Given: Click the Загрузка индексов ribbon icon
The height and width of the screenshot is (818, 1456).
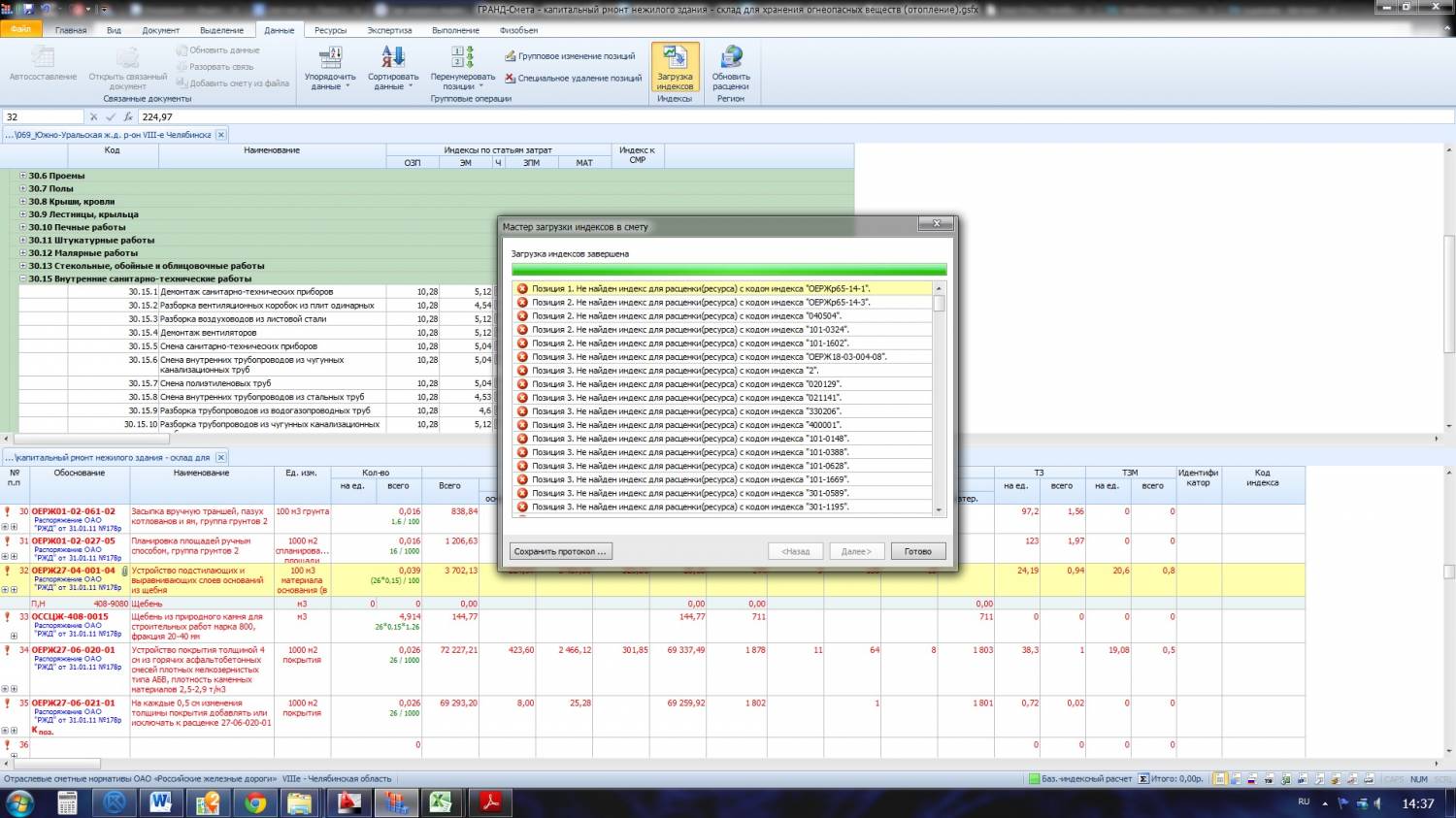Looking at the screenshot, I should (675, 58).
